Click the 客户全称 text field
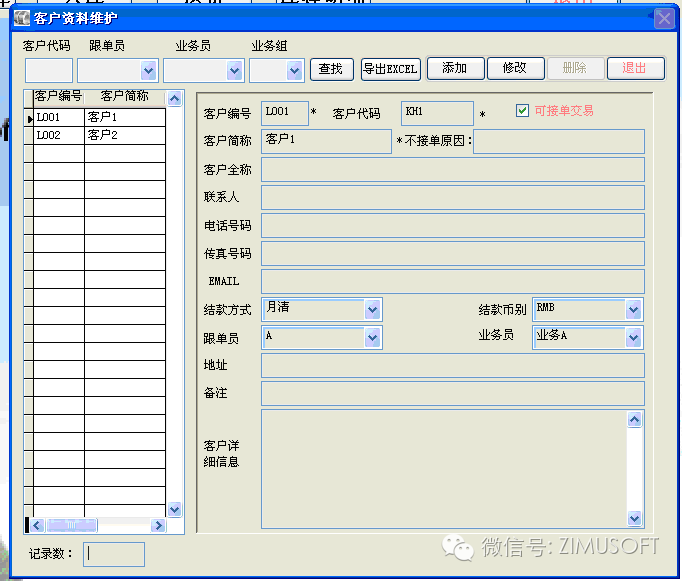 452,169
